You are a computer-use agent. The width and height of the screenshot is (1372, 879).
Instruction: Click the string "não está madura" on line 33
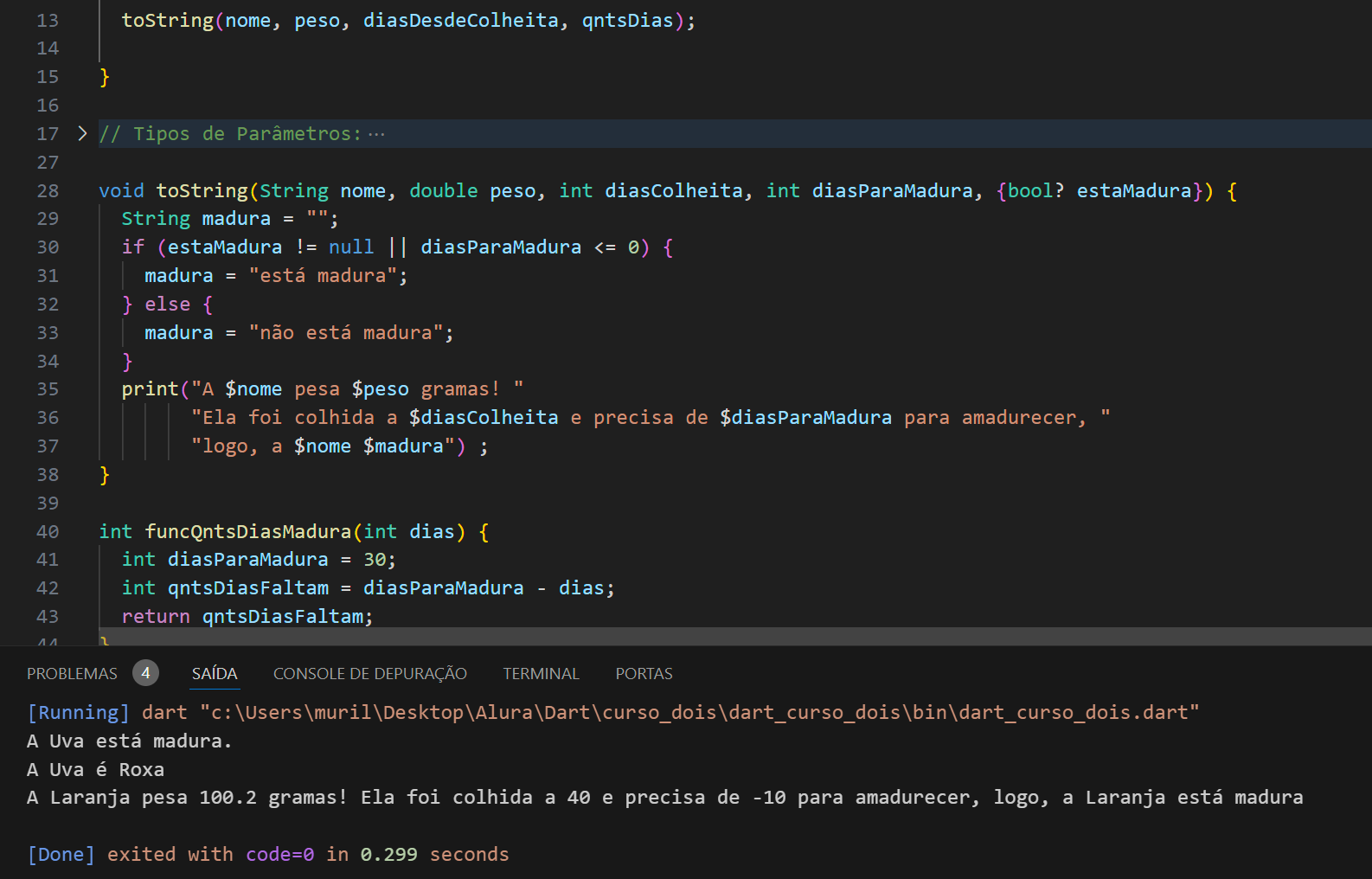tap(346, 332)
